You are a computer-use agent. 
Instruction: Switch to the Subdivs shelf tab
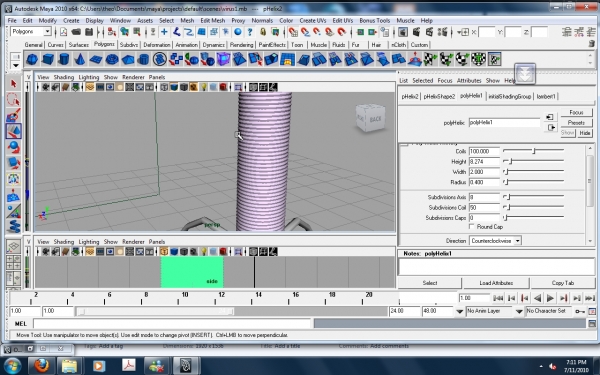(x=129, y=45)
